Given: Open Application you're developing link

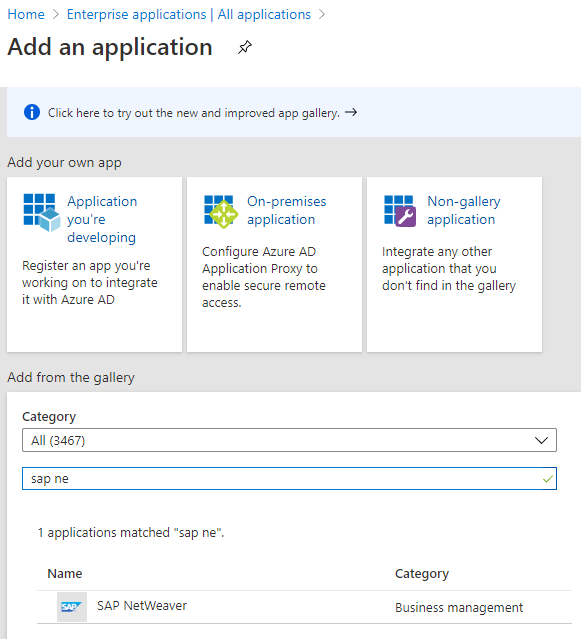Looking at the screenshot, I should 102,219.
